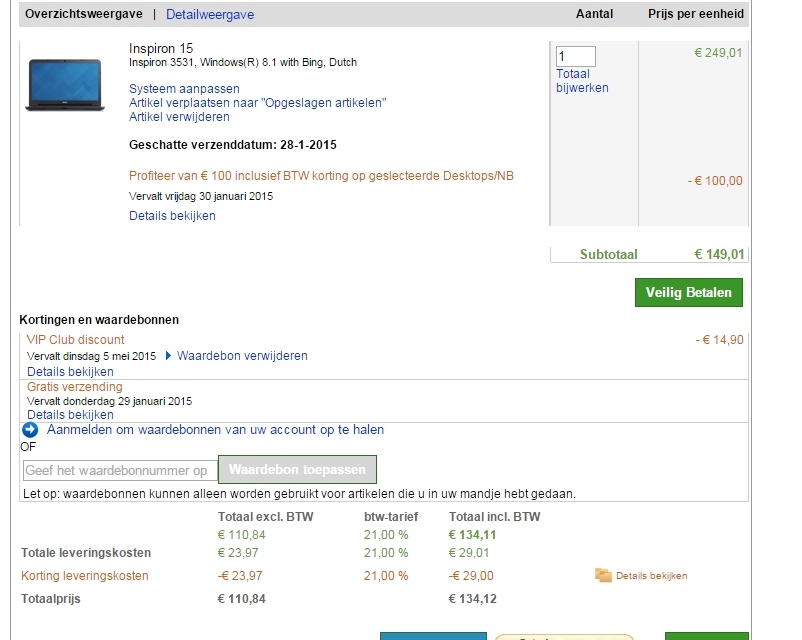The width and height of the screenshot is (802, 640).
Task: Click the Totaalprijs € 134,12 value
Action: (x=472, y=599)
